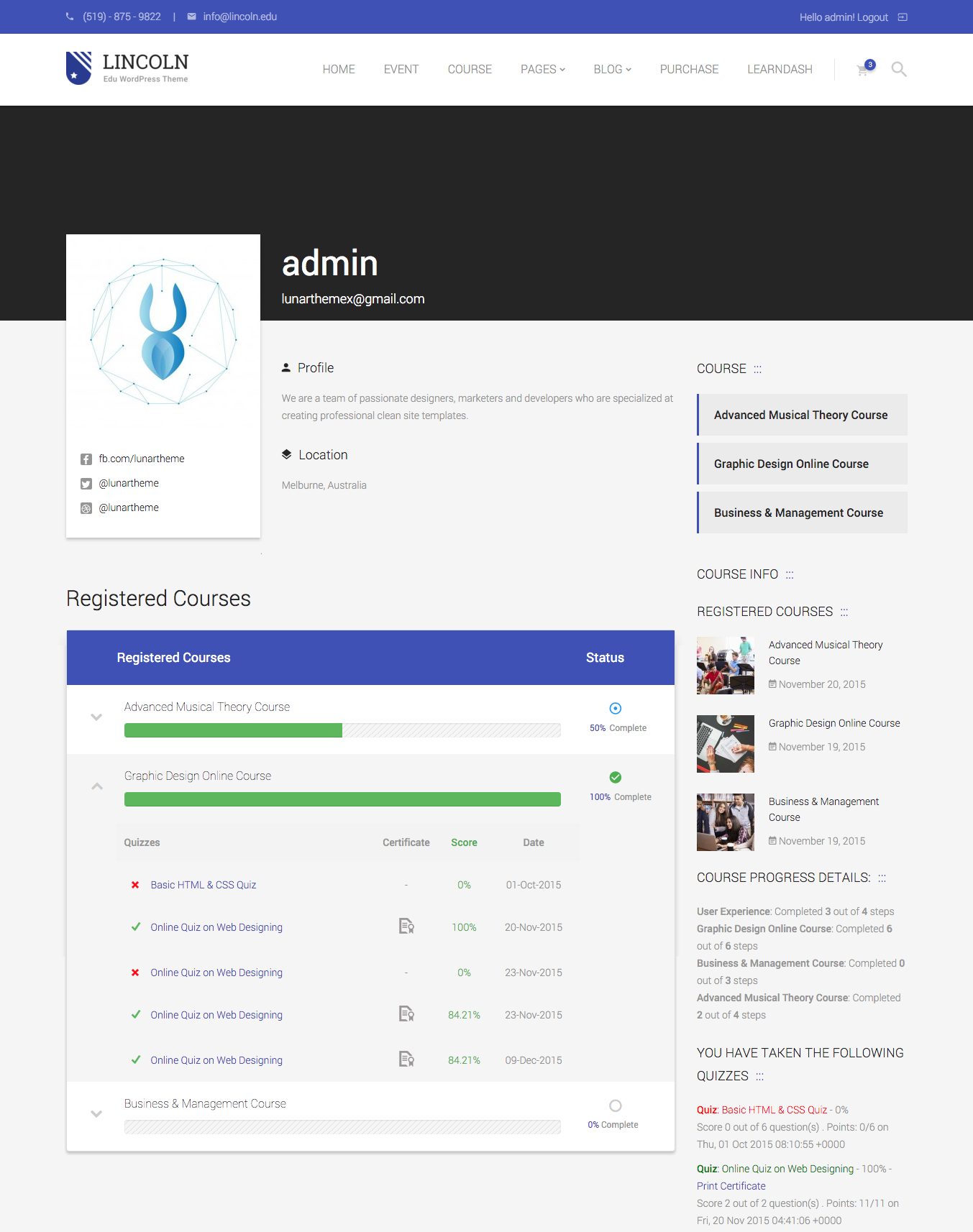Click the dots icon beside COURSE heading
The image size is (973, 1232).
pyautogui.click(x=757, y=369)
